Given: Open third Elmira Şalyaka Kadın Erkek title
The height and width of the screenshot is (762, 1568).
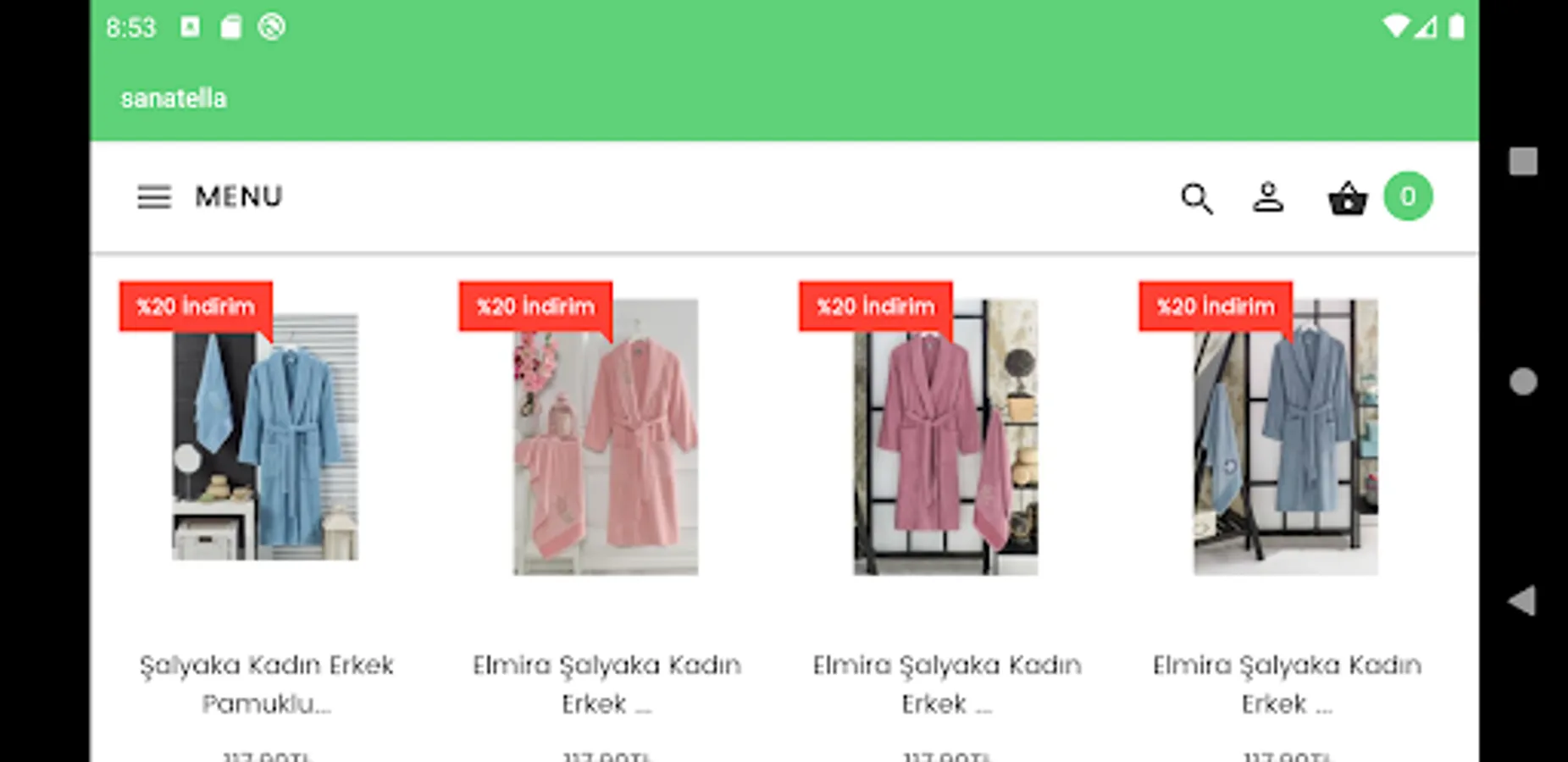Looking at the screenshot, I should click(x=947, y=684).
